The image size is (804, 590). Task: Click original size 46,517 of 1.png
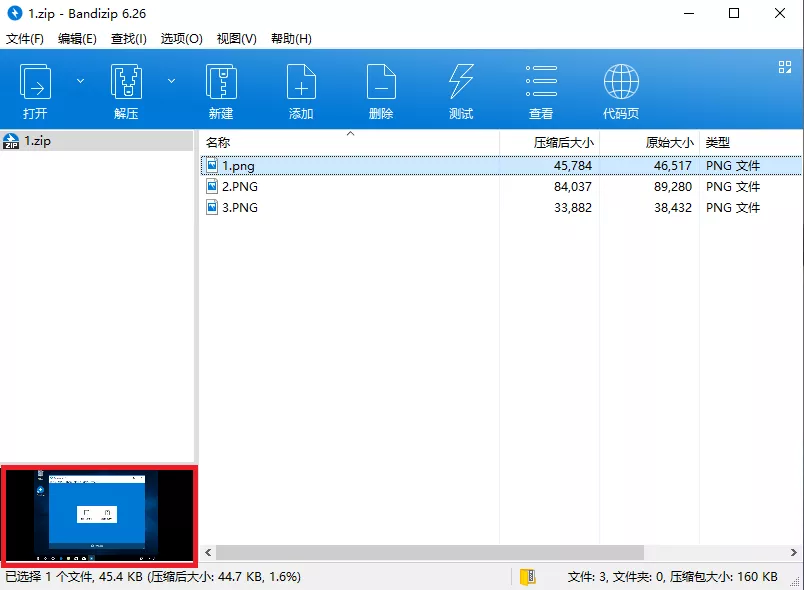(x=673, y=166)
